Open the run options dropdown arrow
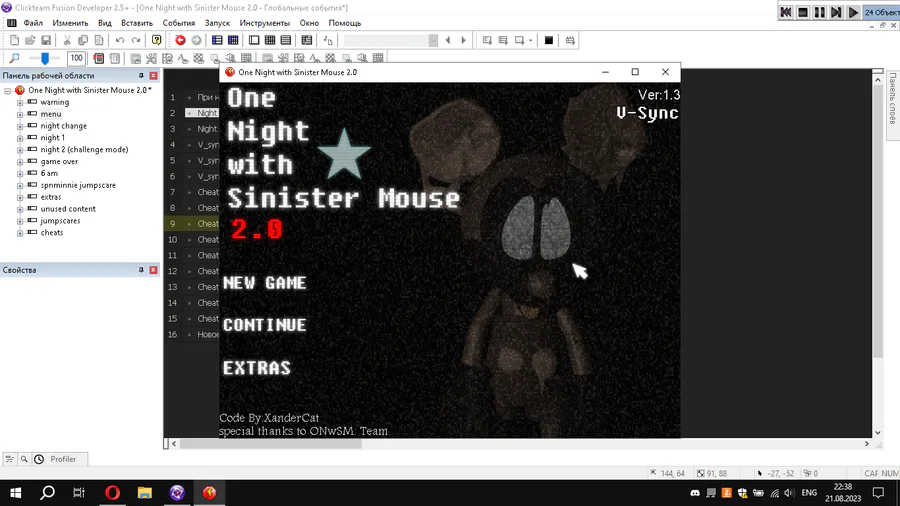 530,40
